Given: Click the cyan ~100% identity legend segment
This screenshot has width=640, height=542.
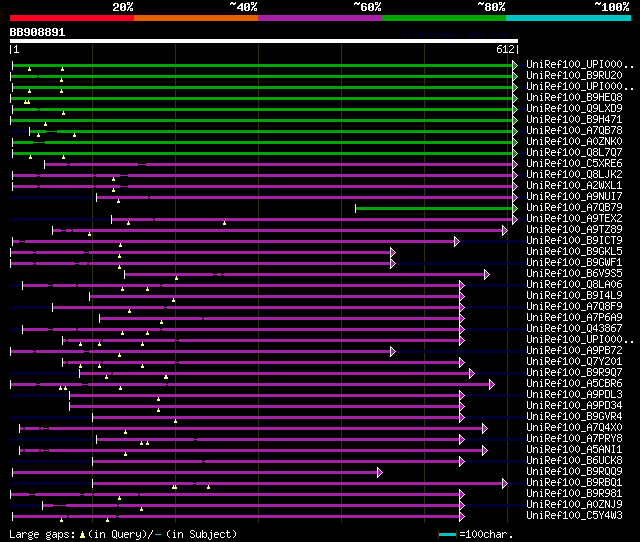Looking at the screenshot, I should pyautogui.click(x=569, y=18).
